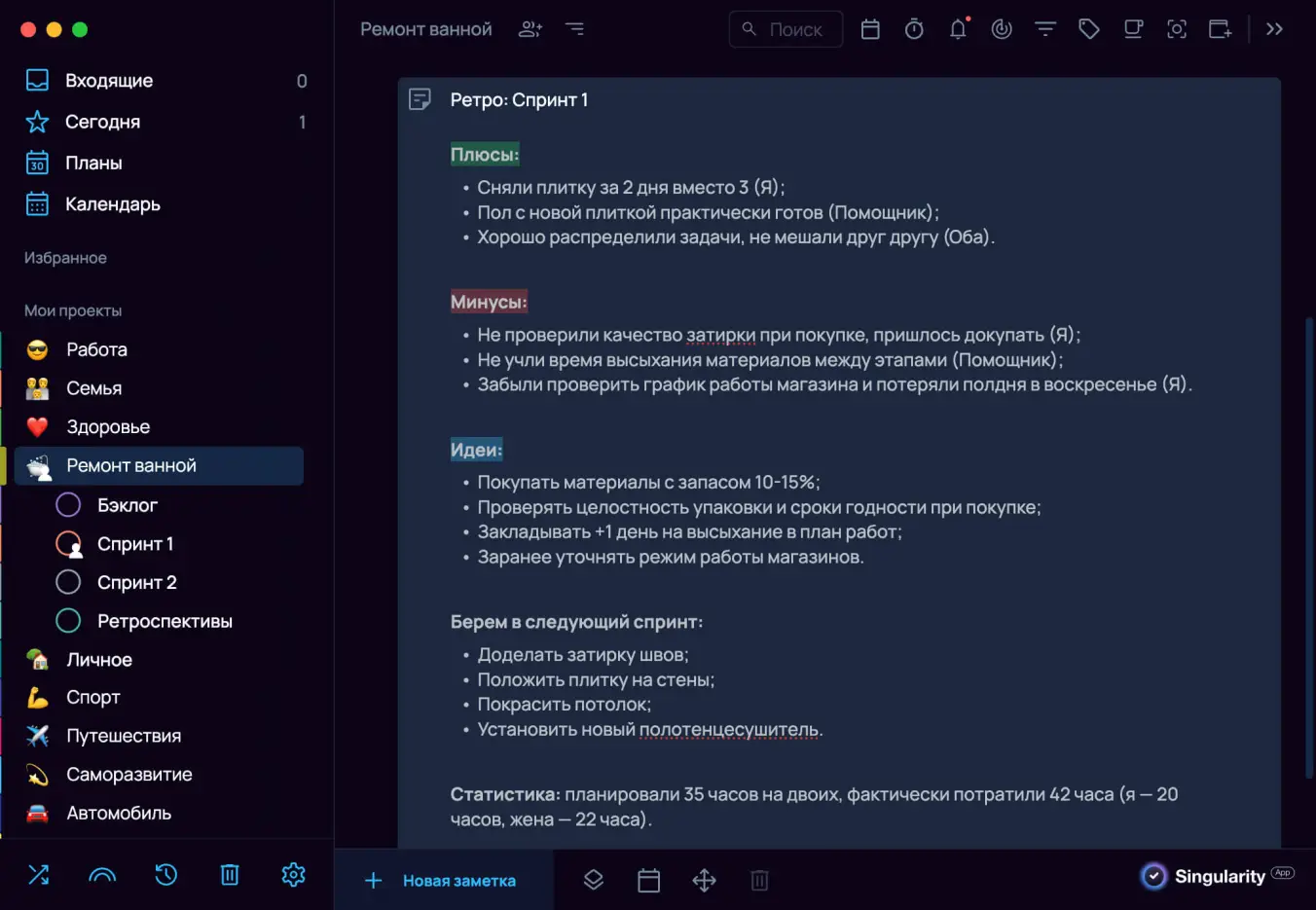Viewport: 1316px width, 910px height.
Task: Go to the Сегодня section
Action: [x=102, y=122]
